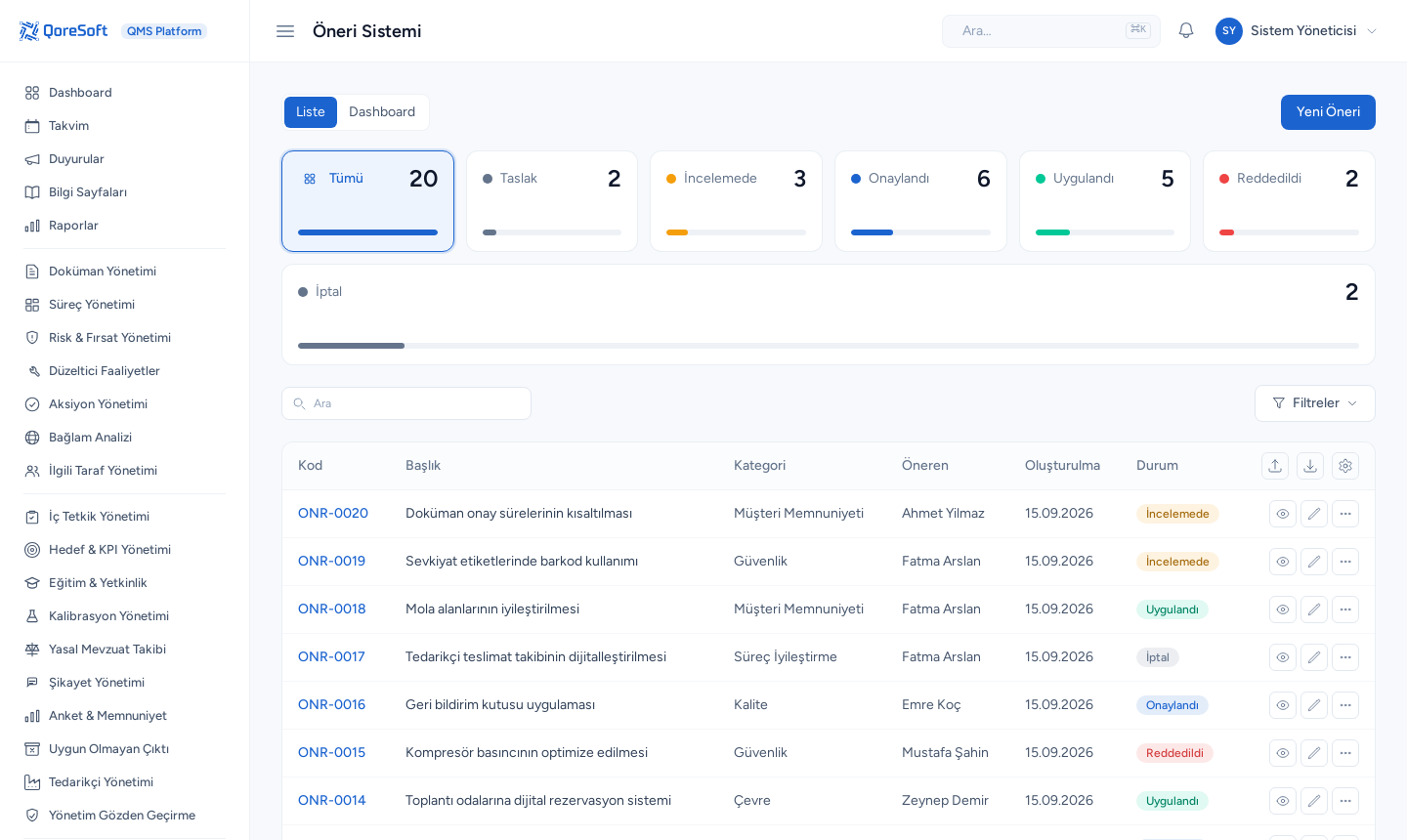Filter by the İncelemede status card
Image resolution: width=1407 pixels, height=840 pixels.
[736, 201]
